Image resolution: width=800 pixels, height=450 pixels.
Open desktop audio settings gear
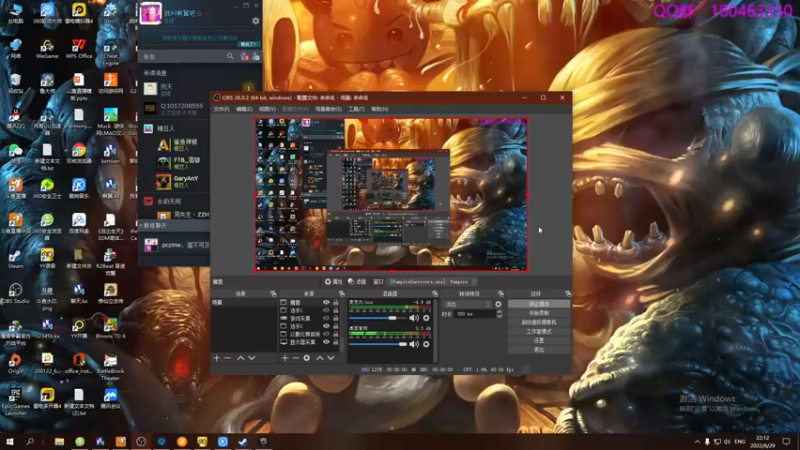[426, 344]
